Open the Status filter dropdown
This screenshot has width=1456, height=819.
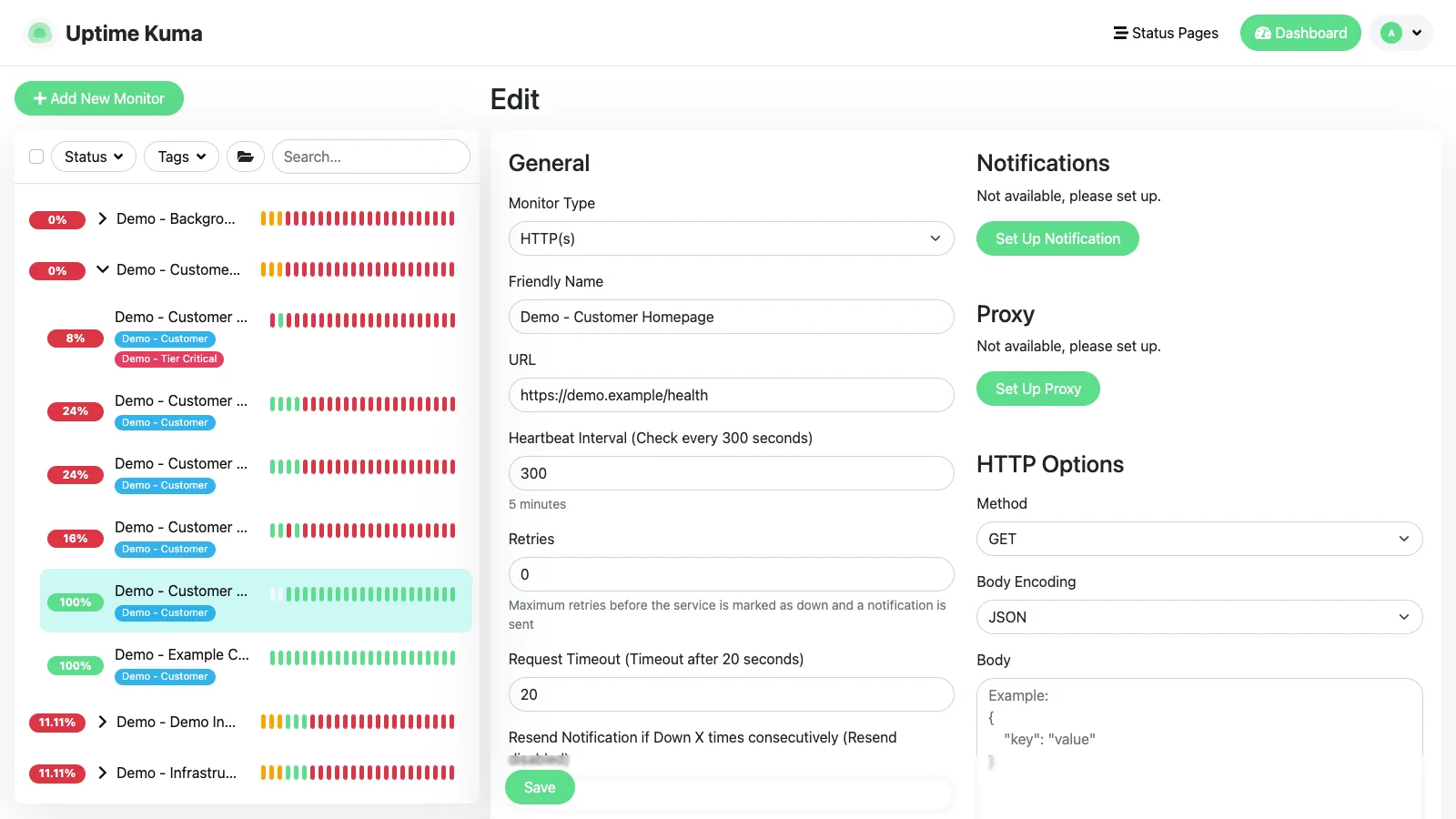(x=94, y=157)
